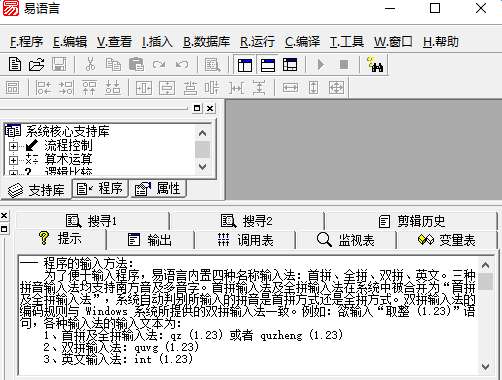The width and height of the screenshot is (502, 380).
Task: Open the 调用表 tab
Action: coord(245,240)
